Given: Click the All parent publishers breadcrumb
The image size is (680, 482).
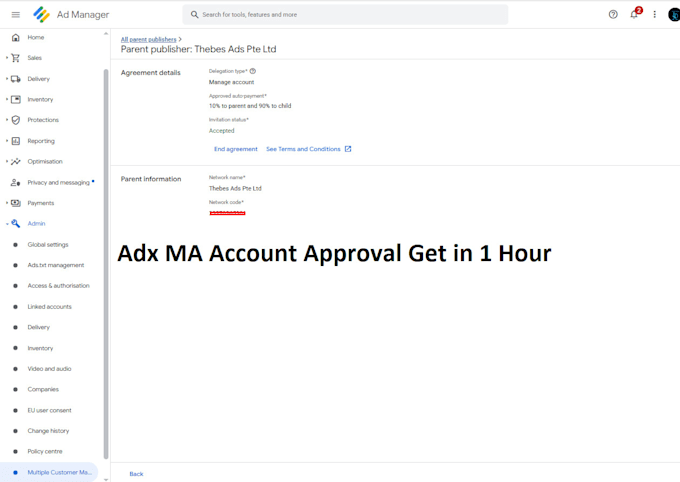Looking at the screenshot, I should [148, 39].
